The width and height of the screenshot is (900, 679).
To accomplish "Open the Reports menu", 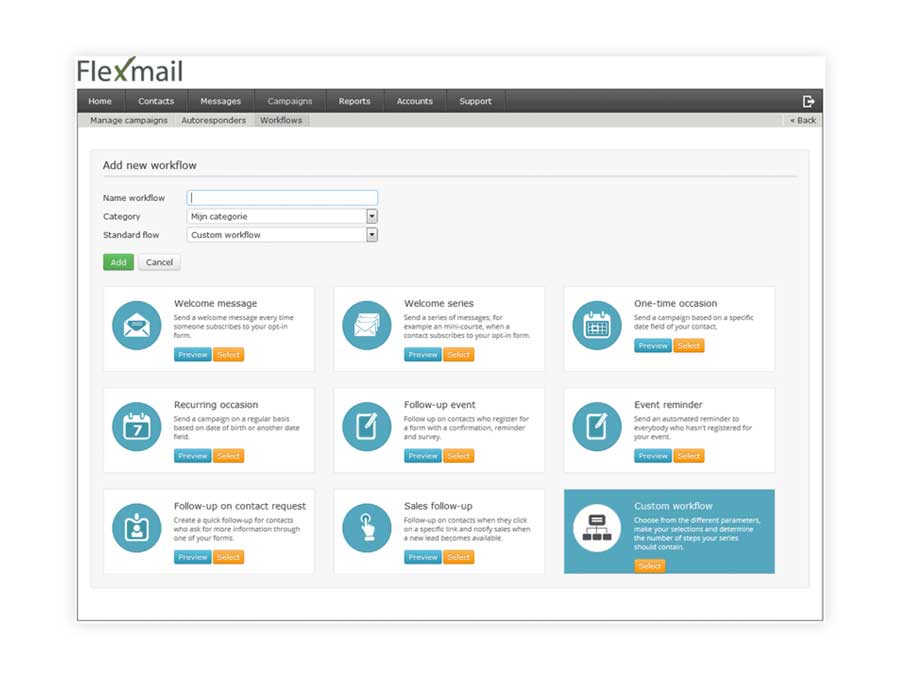I will (354, 101).
